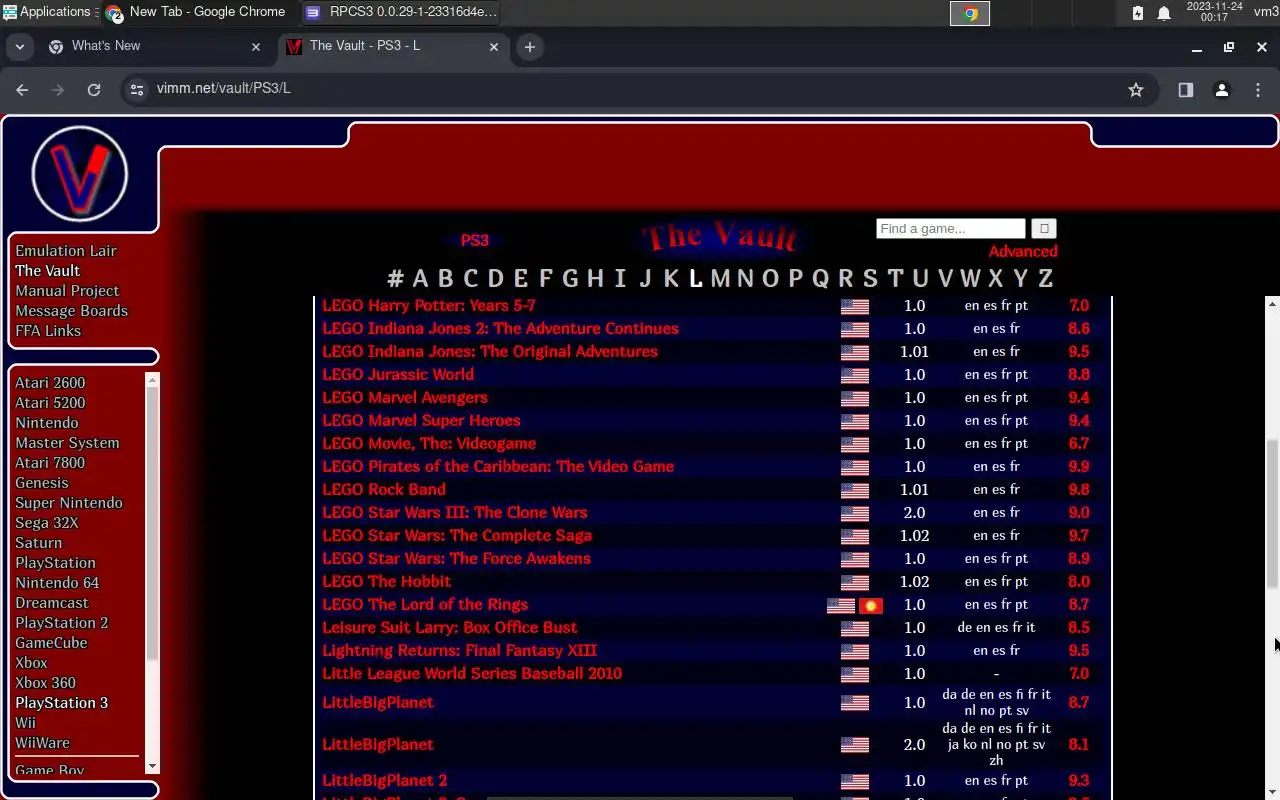Open Chrome side panel icon
Viewport: 1280px width, 800px height.
coord(1186,89)
